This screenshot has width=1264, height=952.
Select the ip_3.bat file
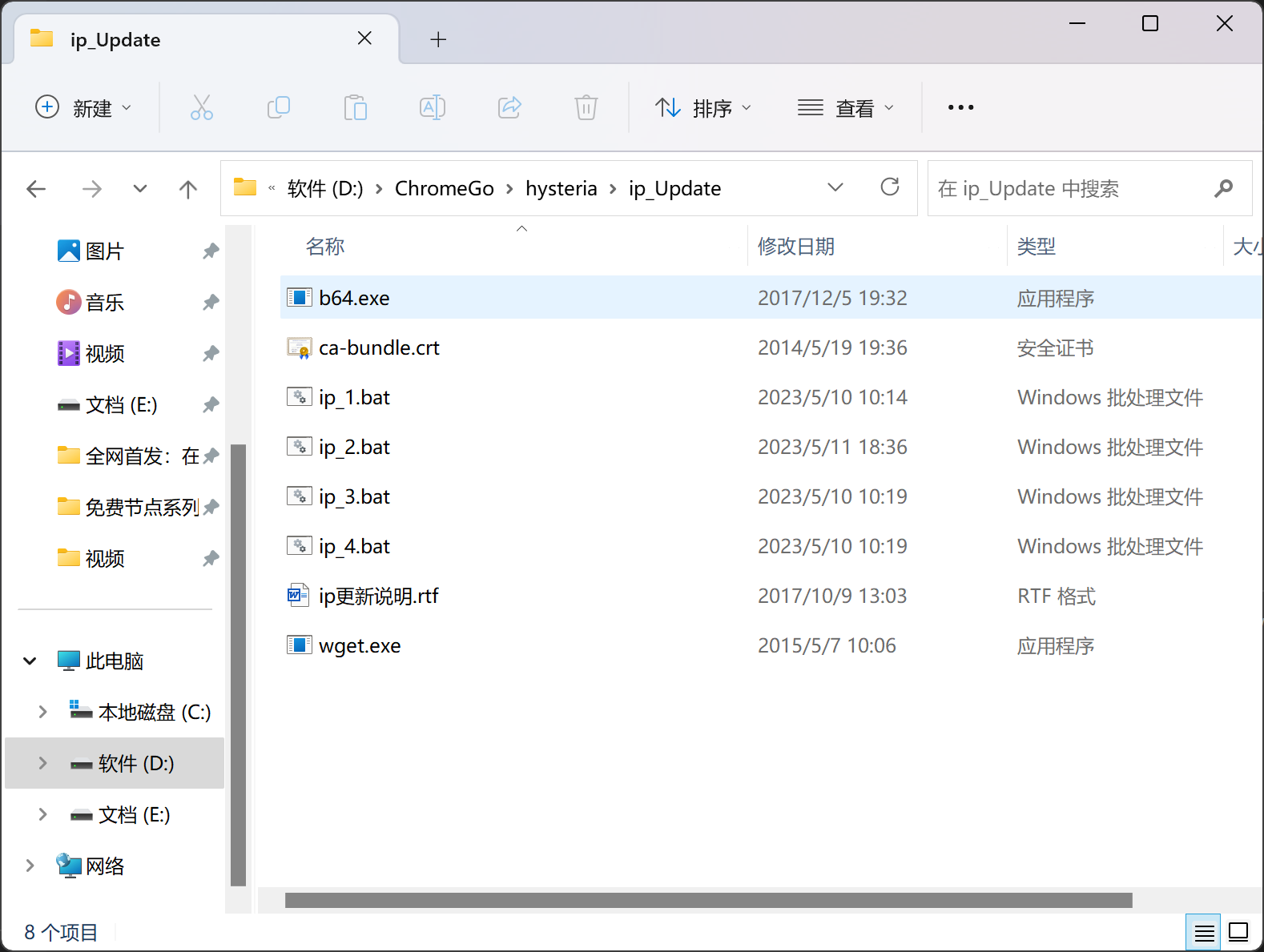[353, 496]
